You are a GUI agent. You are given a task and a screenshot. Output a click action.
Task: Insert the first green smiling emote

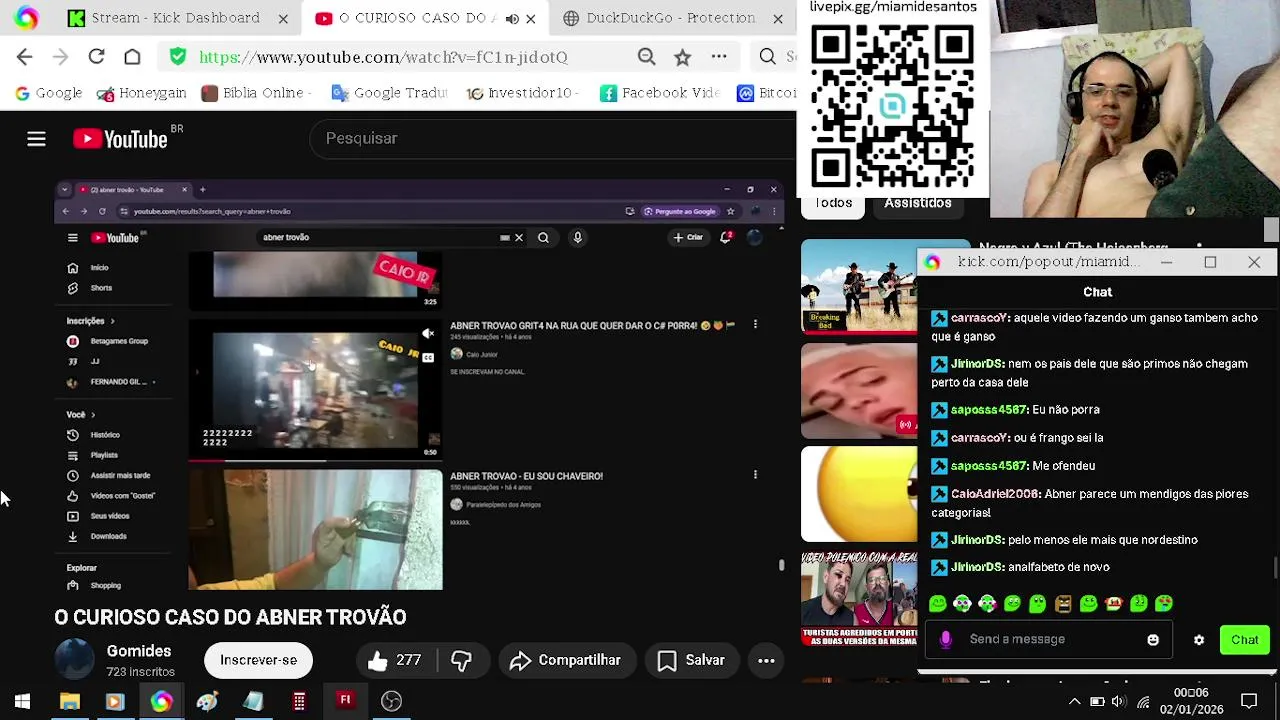(937, 604)
